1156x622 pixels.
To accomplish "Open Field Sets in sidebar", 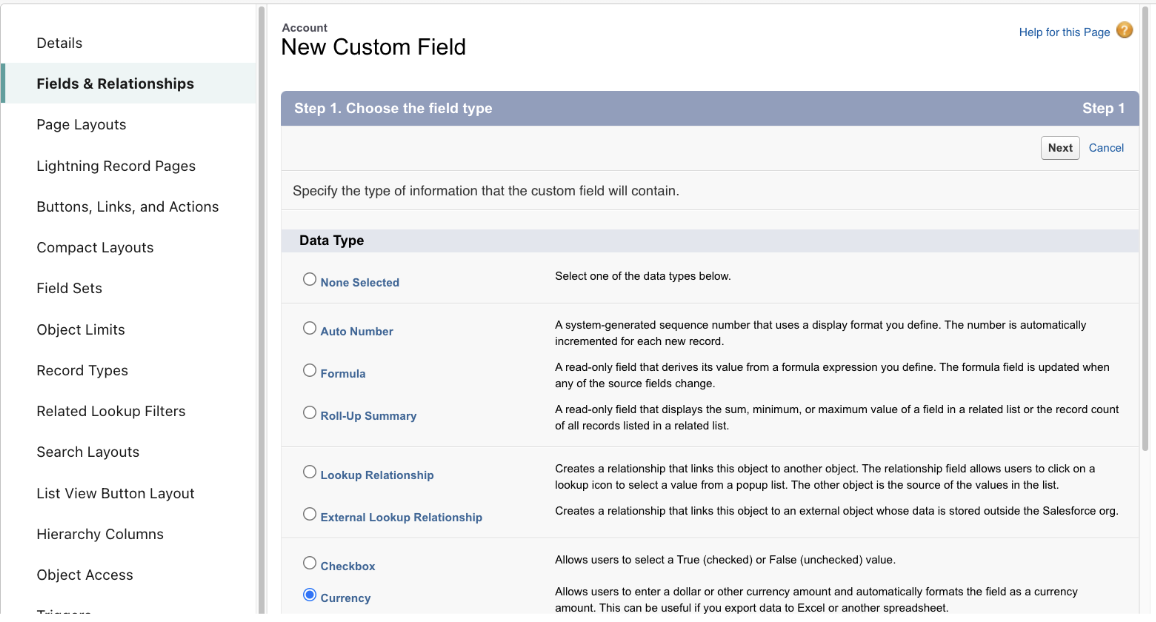I will tap(69, 288).
